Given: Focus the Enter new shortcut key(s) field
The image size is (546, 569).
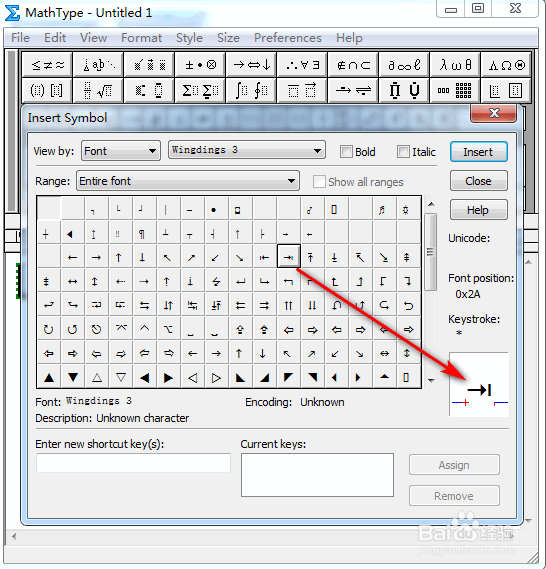Looking at the screenshot, I should tap(133, 463).
